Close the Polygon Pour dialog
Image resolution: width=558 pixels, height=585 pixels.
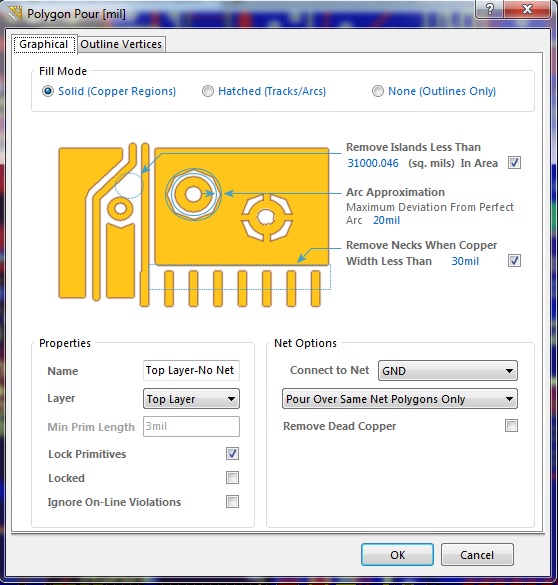[x=527, y=9]
